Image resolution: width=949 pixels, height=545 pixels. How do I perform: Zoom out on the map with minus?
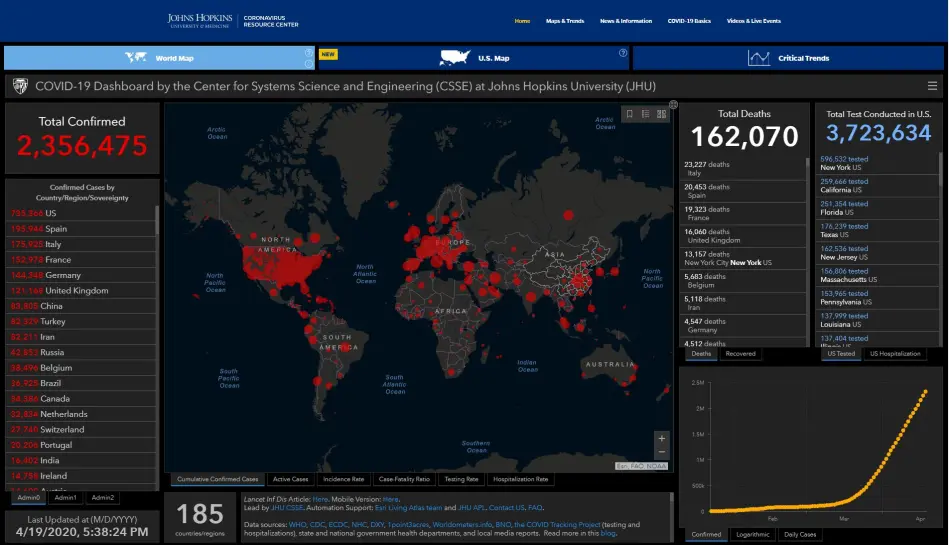coord(662,452)
